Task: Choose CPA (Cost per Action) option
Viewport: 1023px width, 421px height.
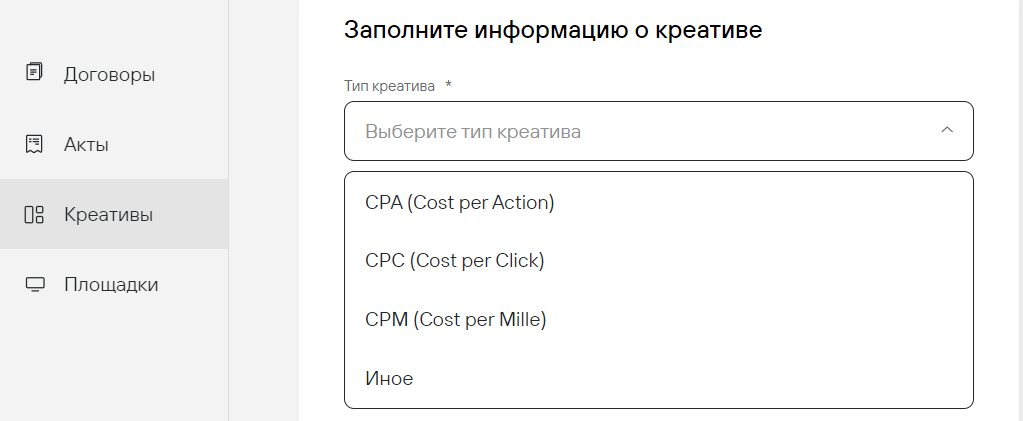Action: coord(460,202)
